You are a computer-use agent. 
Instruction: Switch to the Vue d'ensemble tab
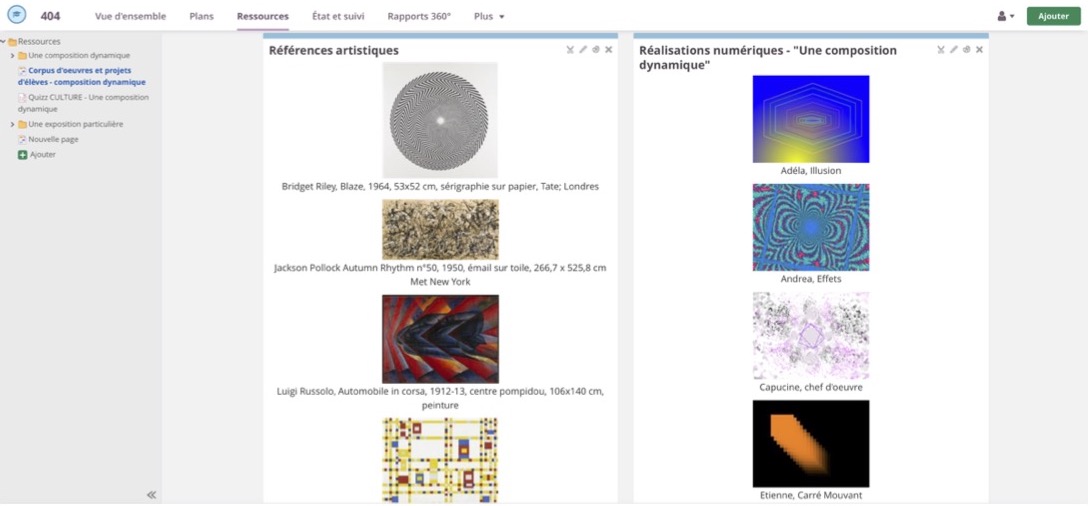(x=130, y=17)
